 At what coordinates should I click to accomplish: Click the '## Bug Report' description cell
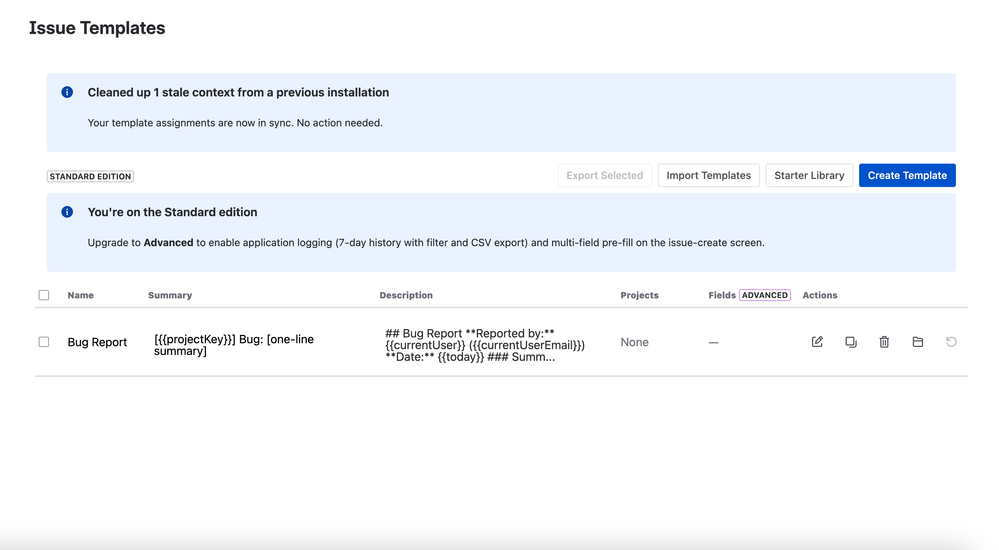click(485, 345)
